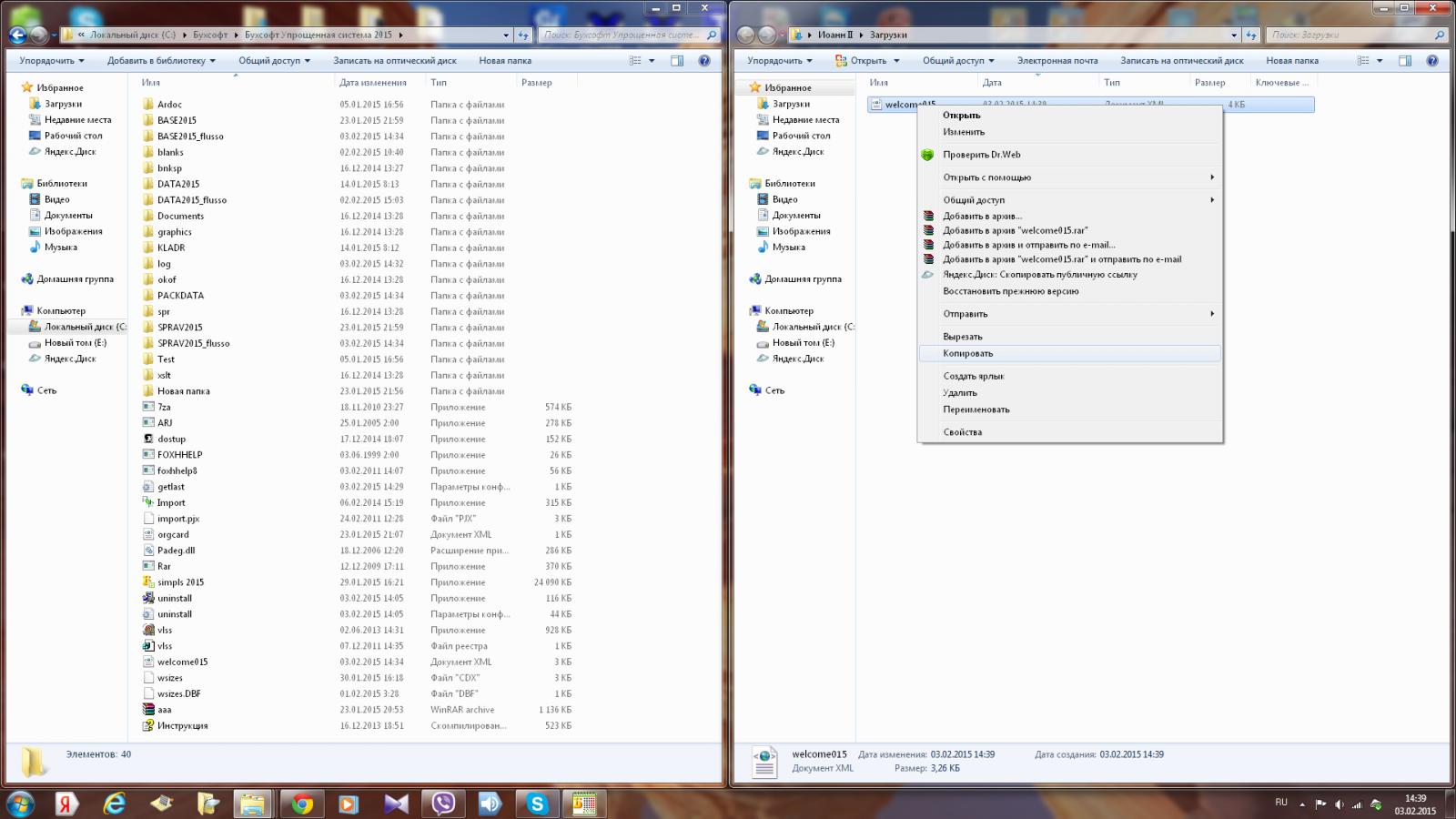Screen dimensions: 1456x819
Task: Select 'Новый том (E:)' in the left navigation pane
Action: click(75, 343)
